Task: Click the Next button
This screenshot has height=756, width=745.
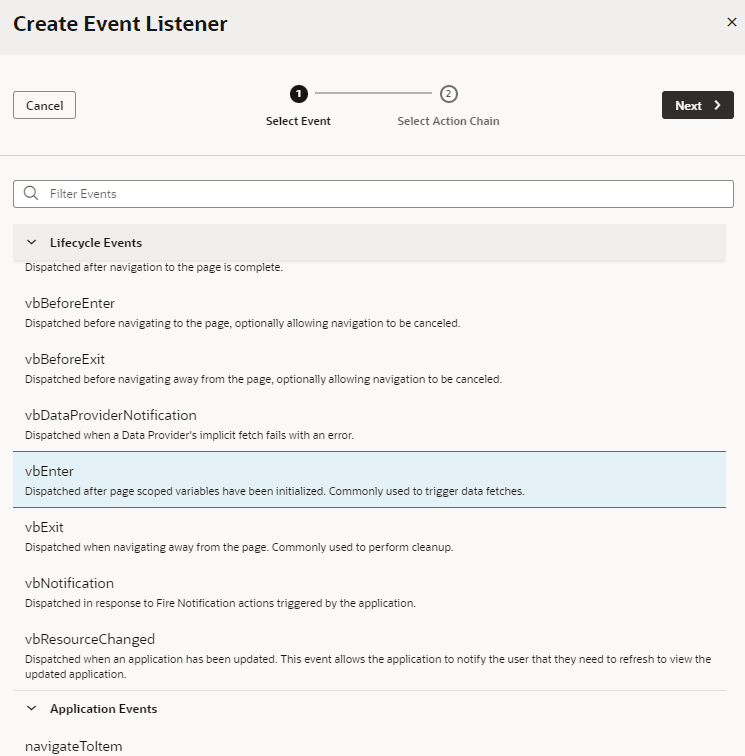Action: coord(697,105)
